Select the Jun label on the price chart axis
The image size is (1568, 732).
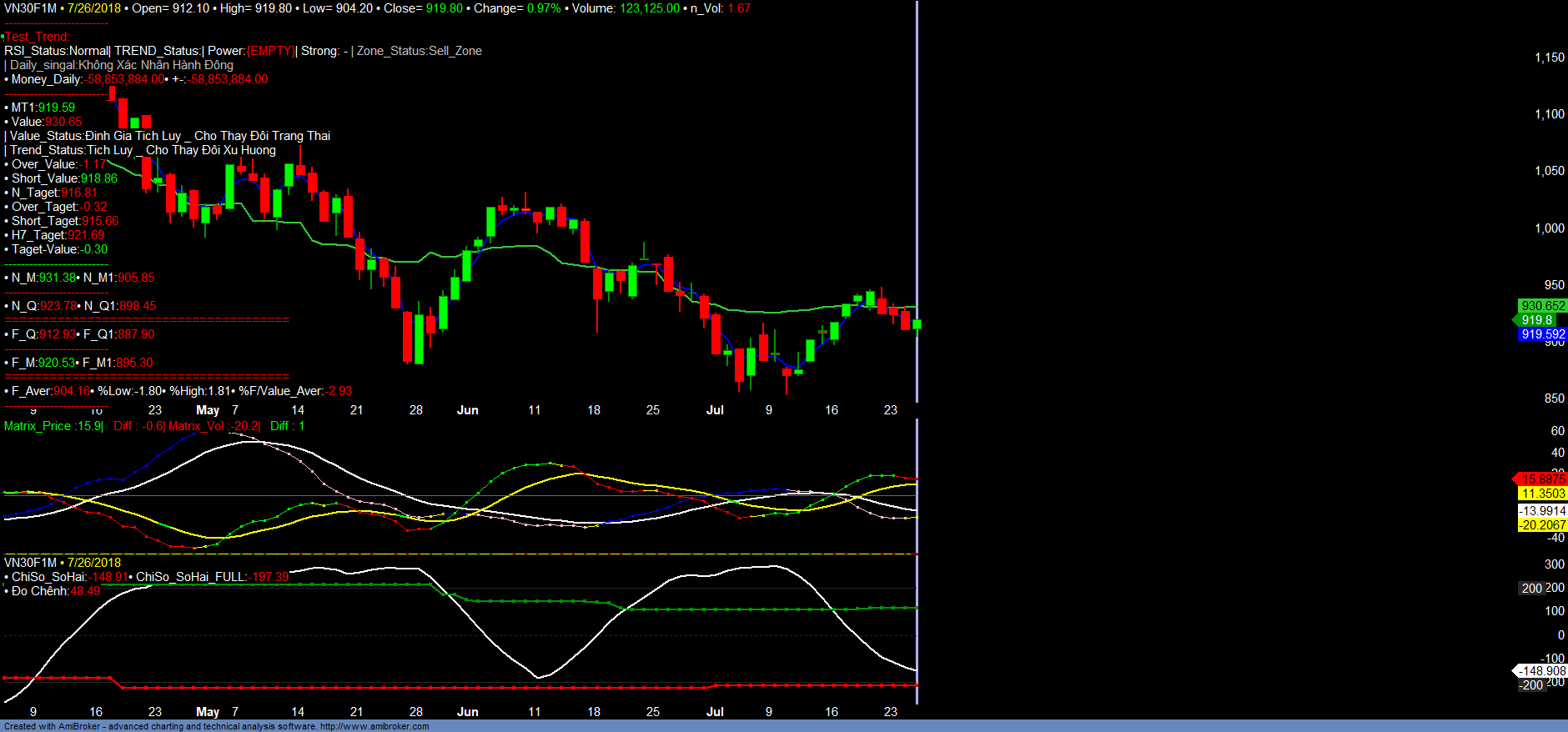467,410
